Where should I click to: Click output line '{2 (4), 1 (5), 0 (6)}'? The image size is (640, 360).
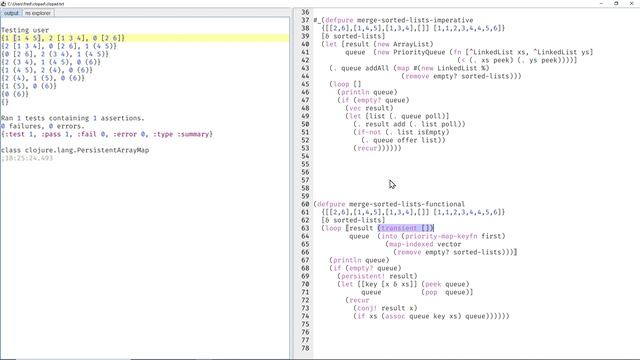(x=43, y=78)
